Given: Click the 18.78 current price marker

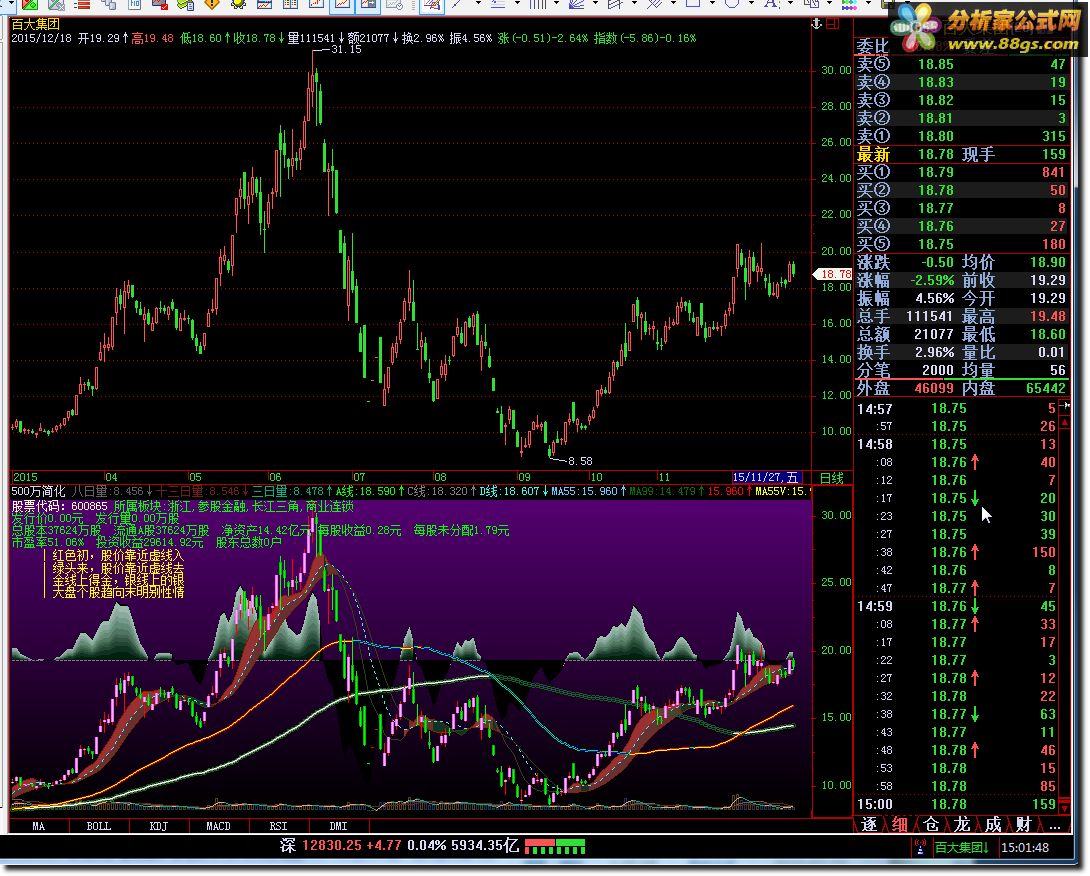Looking at the screenshot, I should (833, 275).
